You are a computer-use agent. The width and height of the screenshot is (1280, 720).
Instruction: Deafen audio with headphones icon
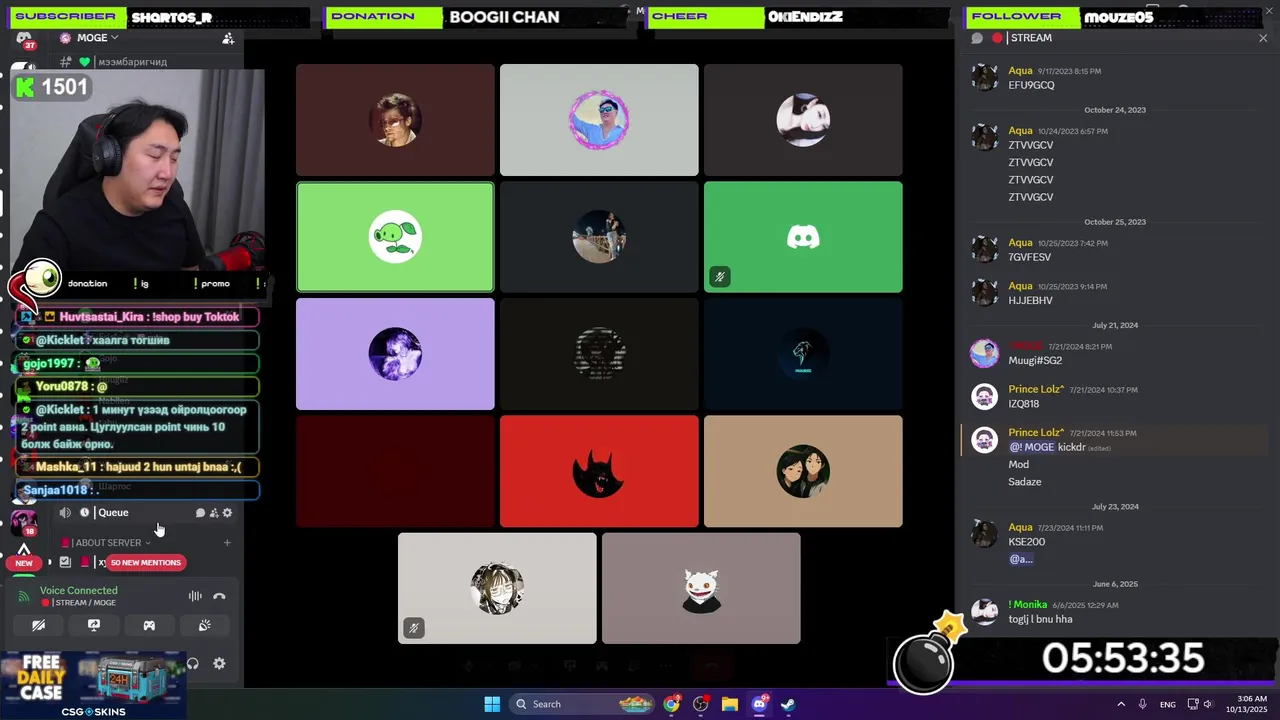[193, 663]
